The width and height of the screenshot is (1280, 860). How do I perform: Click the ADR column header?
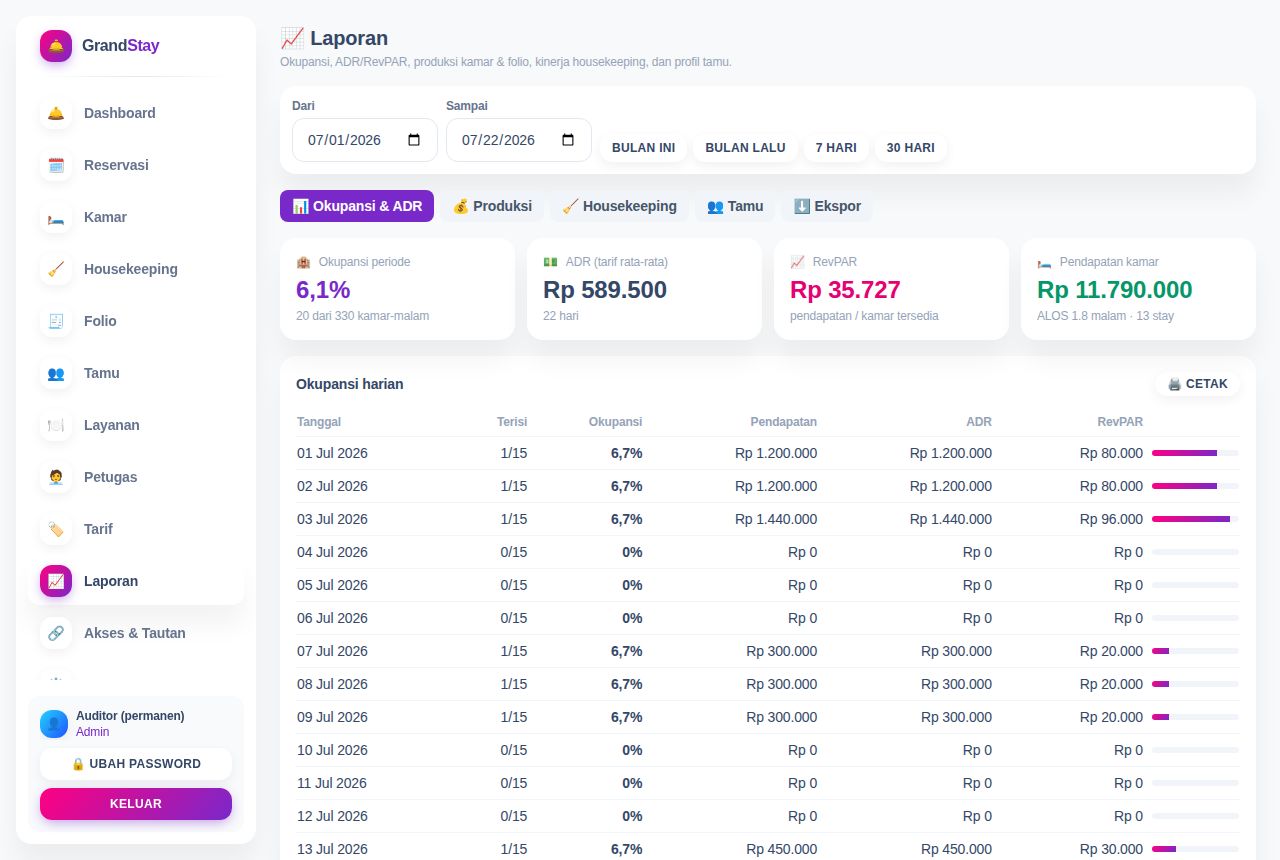[979, 422]
